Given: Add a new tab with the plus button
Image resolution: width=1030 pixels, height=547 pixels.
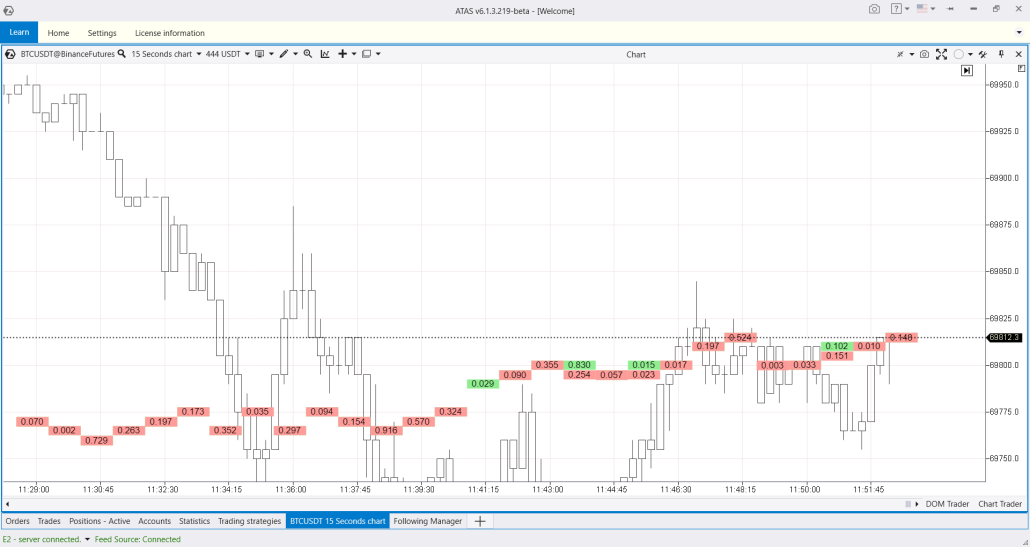Looking at the screenshot, I should 480,521.
